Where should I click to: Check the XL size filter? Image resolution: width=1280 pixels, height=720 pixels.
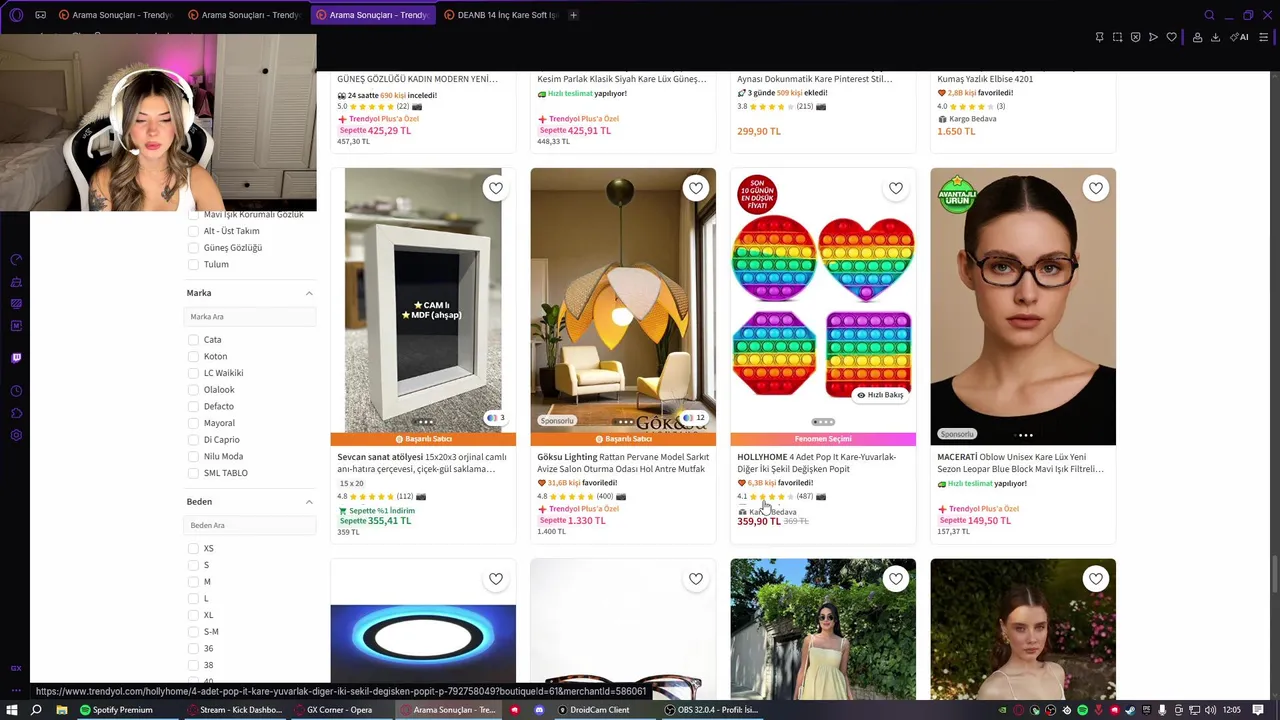(194, 615)
